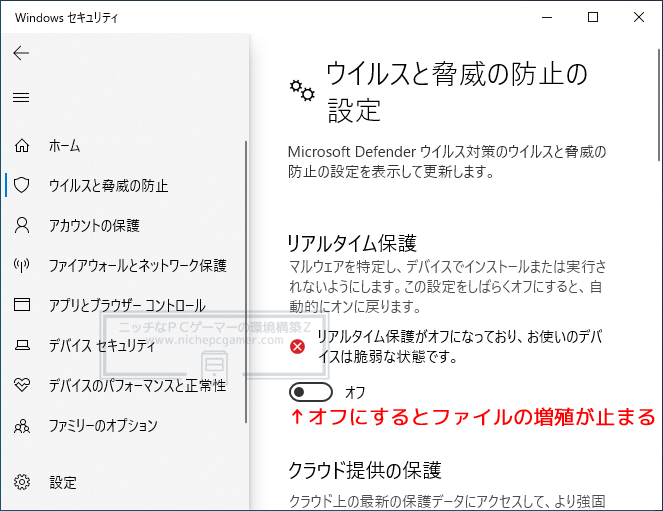The width and height of the screenshot is (663, 511).
Task: Click the family people icon
Action: click(22, 425)
